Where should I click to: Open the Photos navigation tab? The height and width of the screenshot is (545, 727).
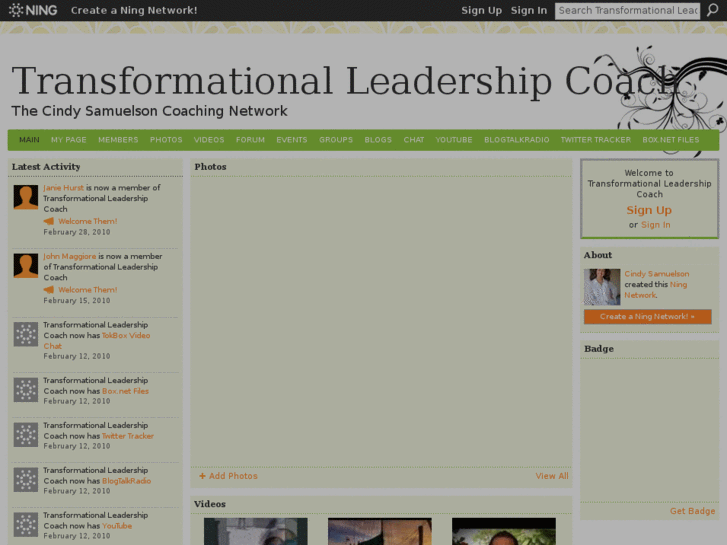[x=166, y=140]
